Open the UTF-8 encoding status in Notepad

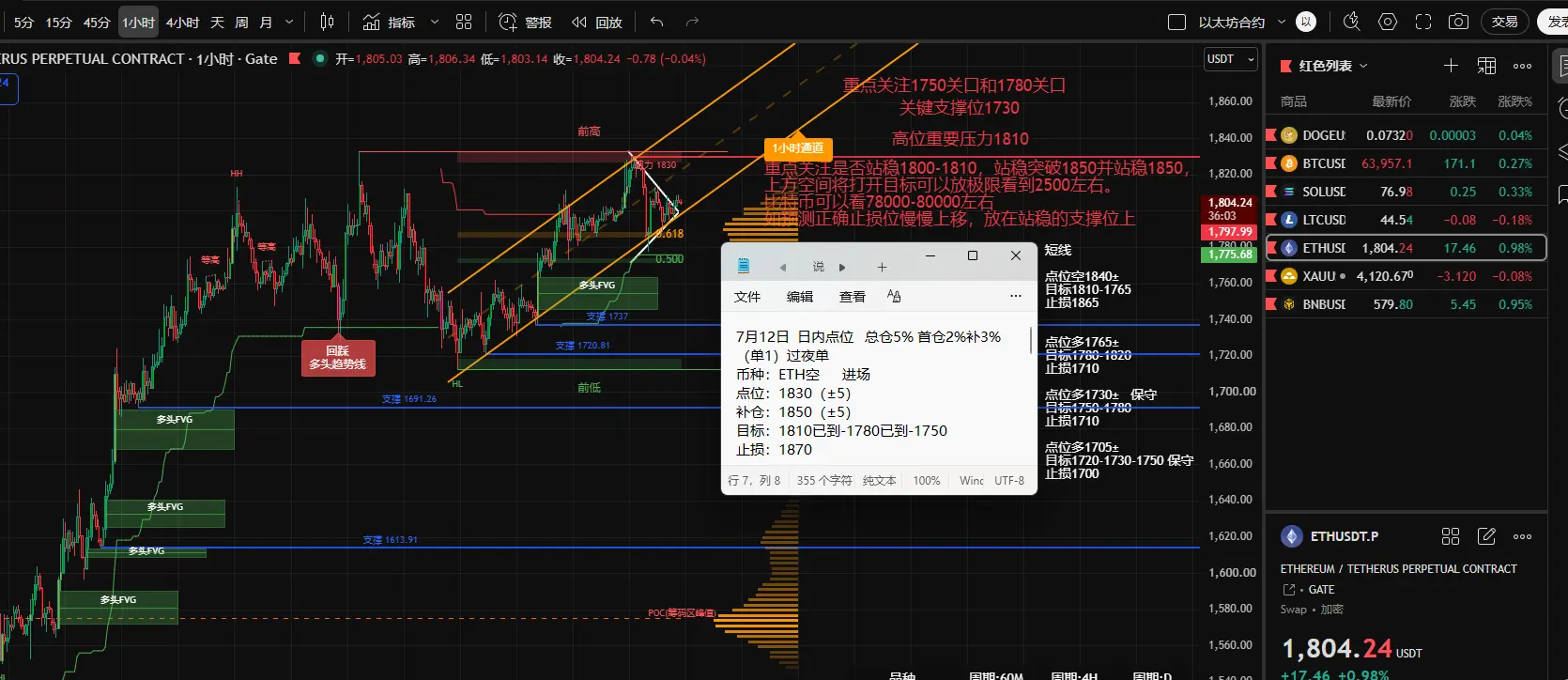tap(1009, 481)
